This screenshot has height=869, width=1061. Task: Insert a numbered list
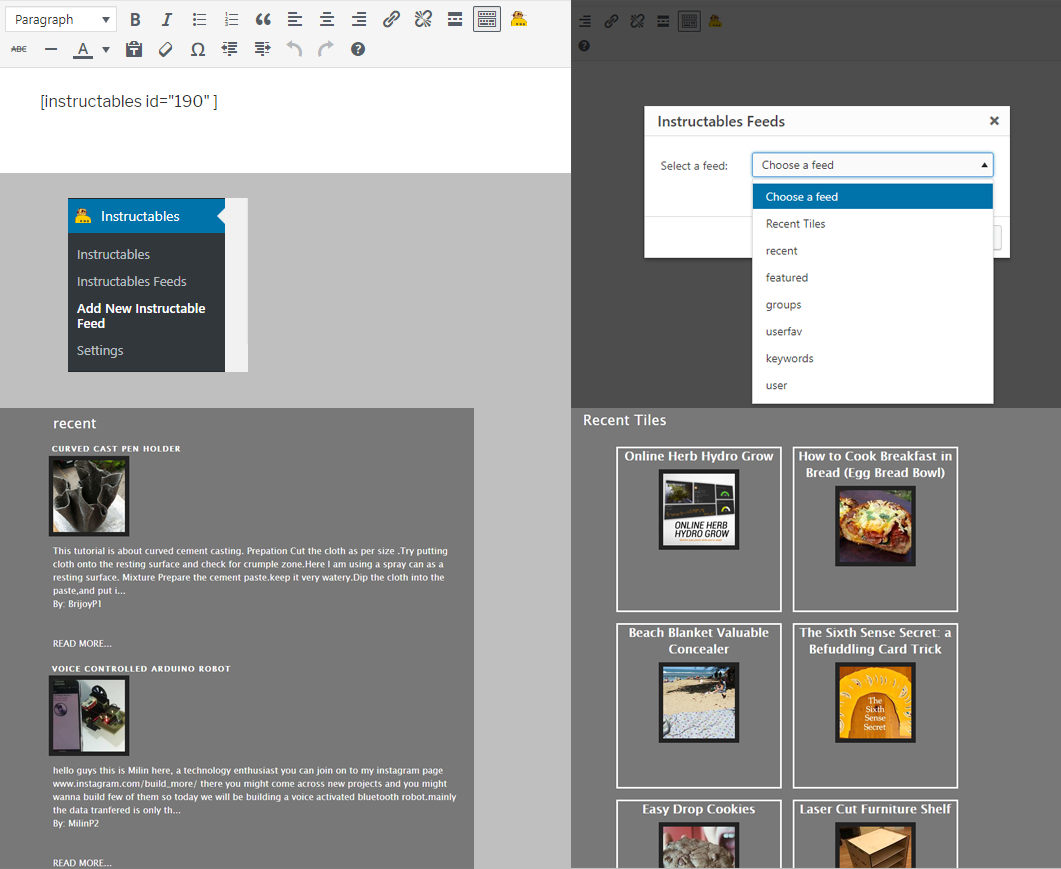tap(231, 20)
